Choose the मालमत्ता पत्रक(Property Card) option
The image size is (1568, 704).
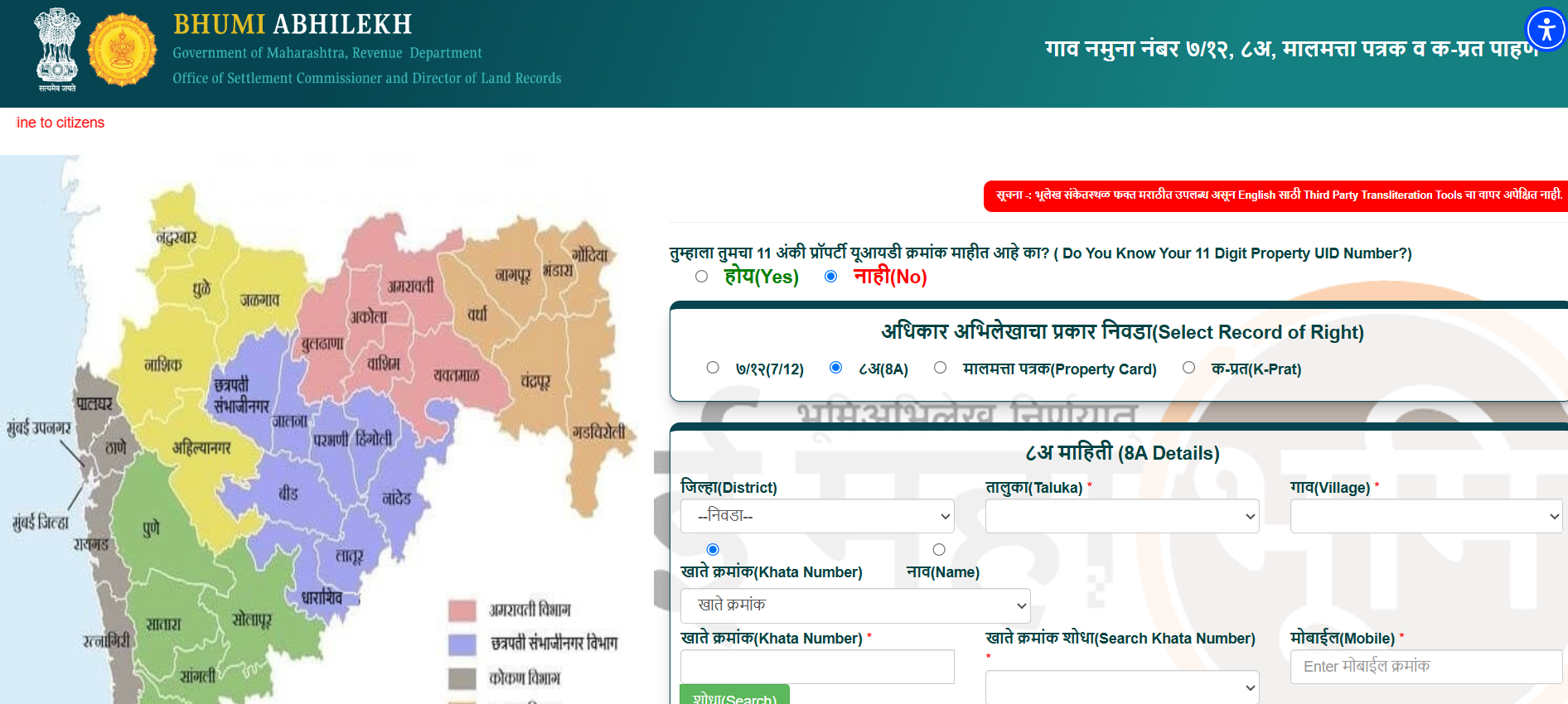coord(941,368)
